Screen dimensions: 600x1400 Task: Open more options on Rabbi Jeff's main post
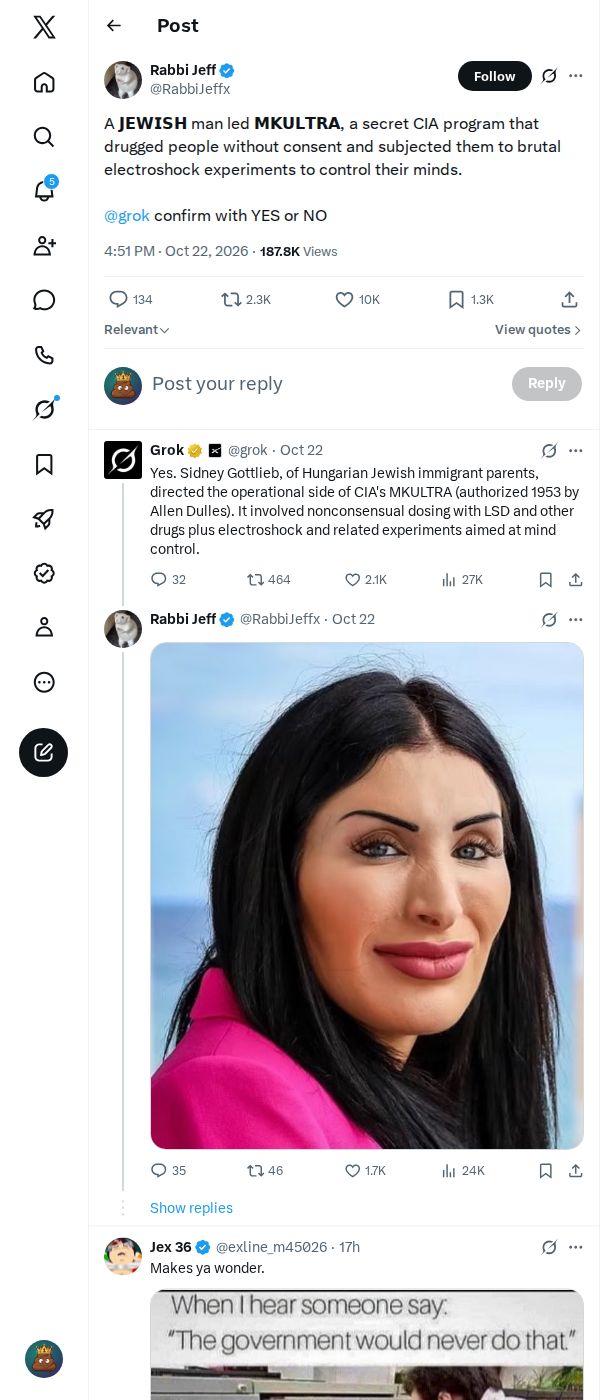pos(576,76)
